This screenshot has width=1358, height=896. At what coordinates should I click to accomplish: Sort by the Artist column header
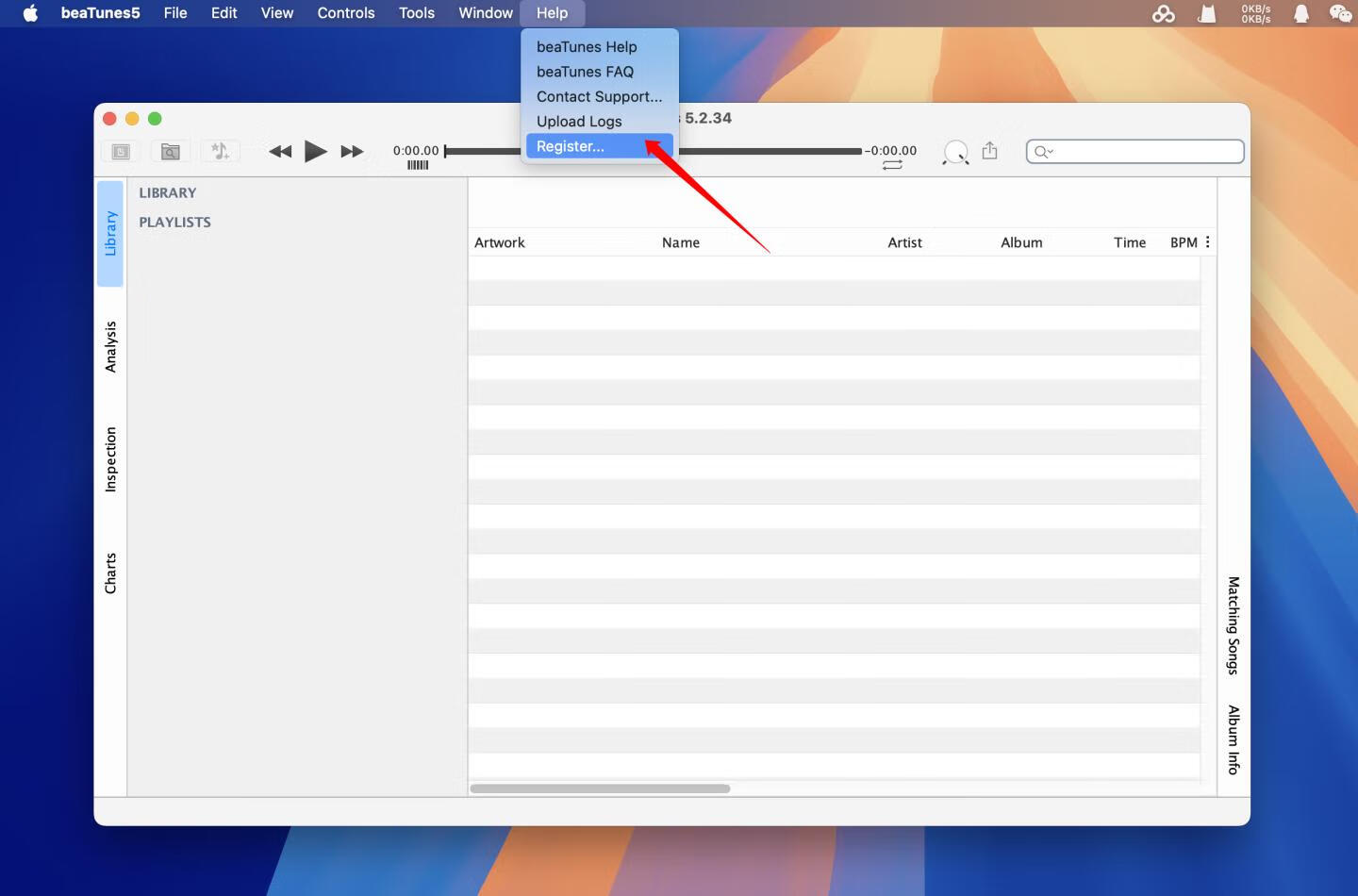pyautogui.click(x=904, y=242)
